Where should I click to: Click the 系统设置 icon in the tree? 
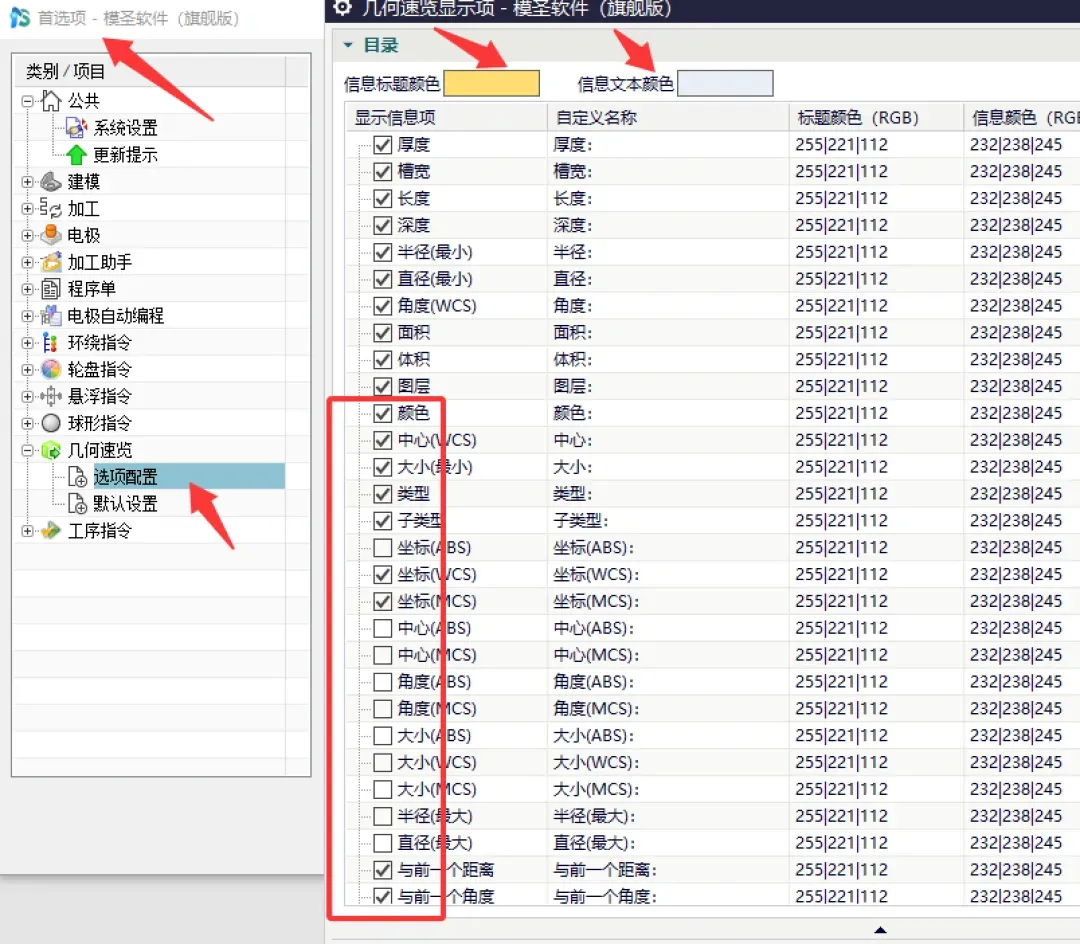click(x=76, y=127)
